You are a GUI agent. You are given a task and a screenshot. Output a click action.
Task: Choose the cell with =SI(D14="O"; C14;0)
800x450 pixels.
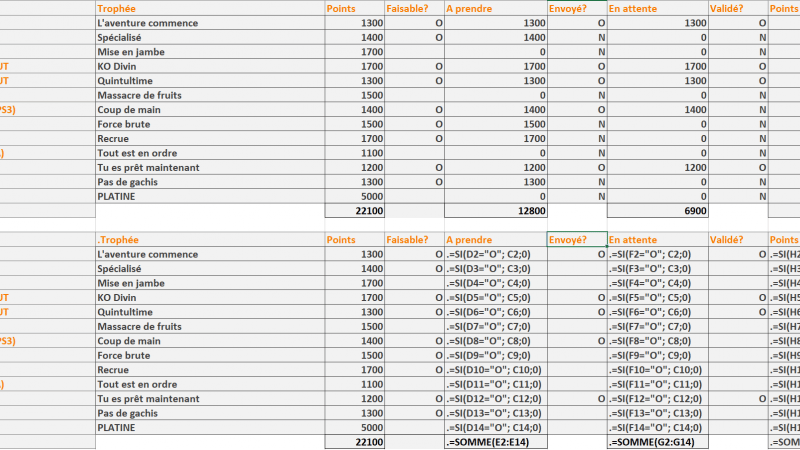click(x=496, y=428)
